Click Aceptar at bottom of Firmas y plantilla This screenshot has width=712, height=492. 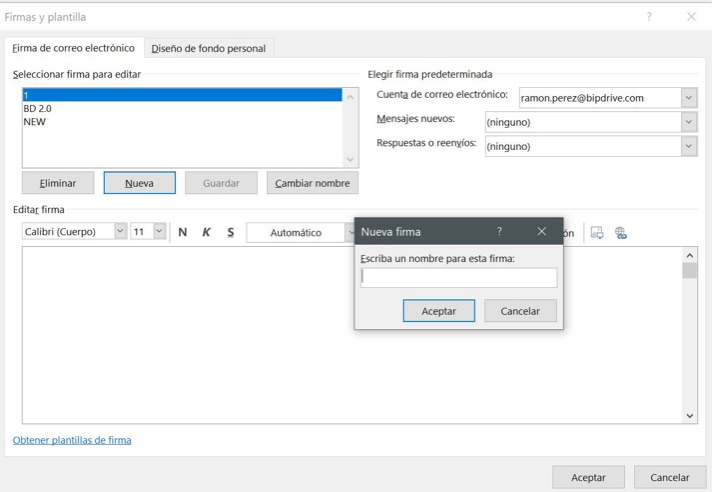[588, 477]
